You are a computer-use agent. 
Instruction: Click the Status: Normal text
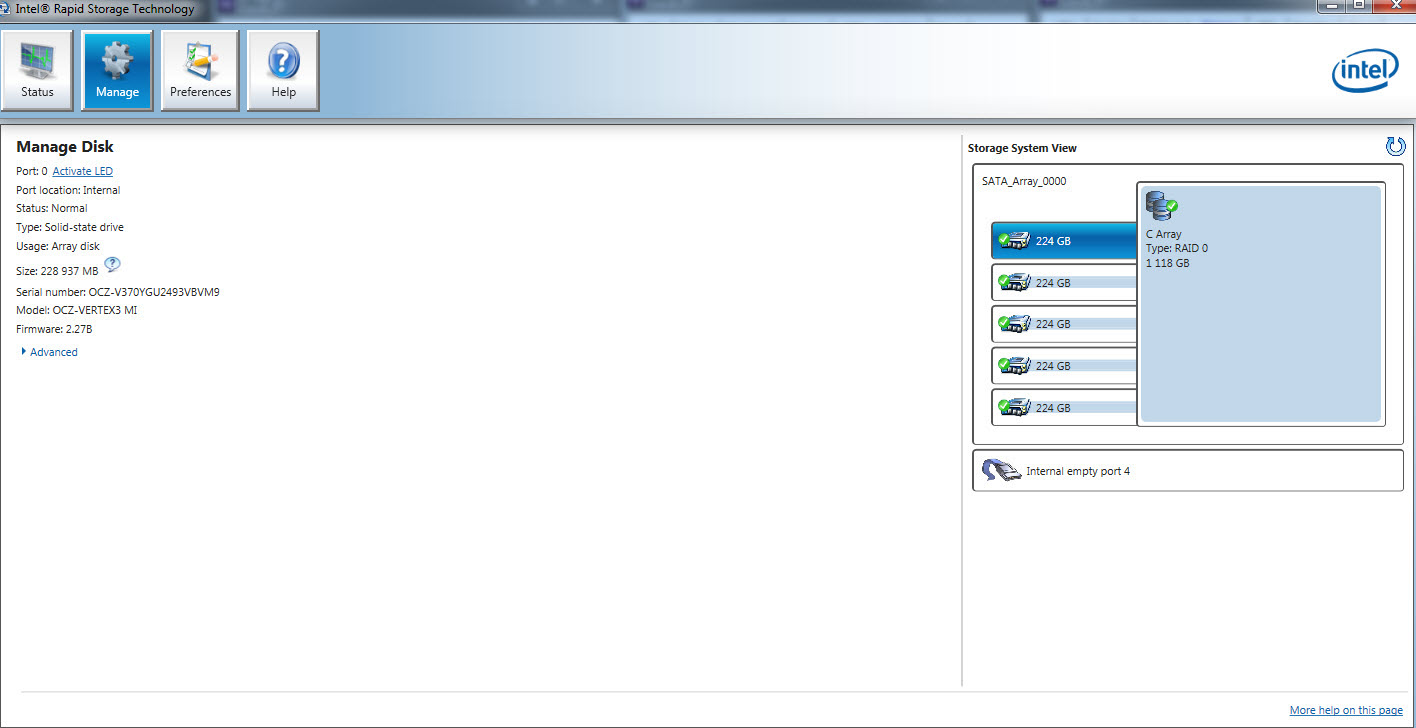(x=52, y=208)
